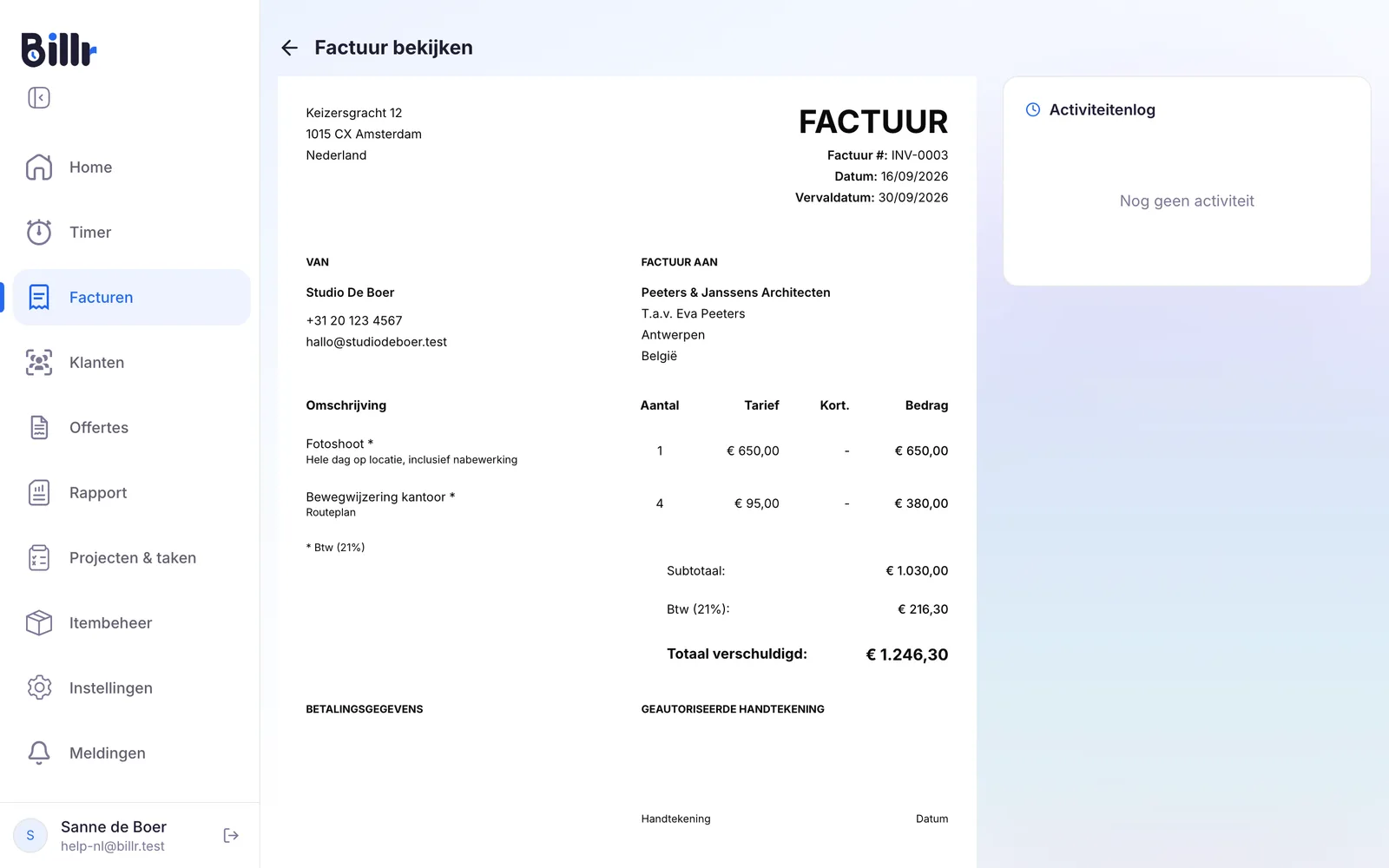Click the Activiteitenlog clock icon
The width and height of the screenshot is (1389, 868).
coord(1033,109)
